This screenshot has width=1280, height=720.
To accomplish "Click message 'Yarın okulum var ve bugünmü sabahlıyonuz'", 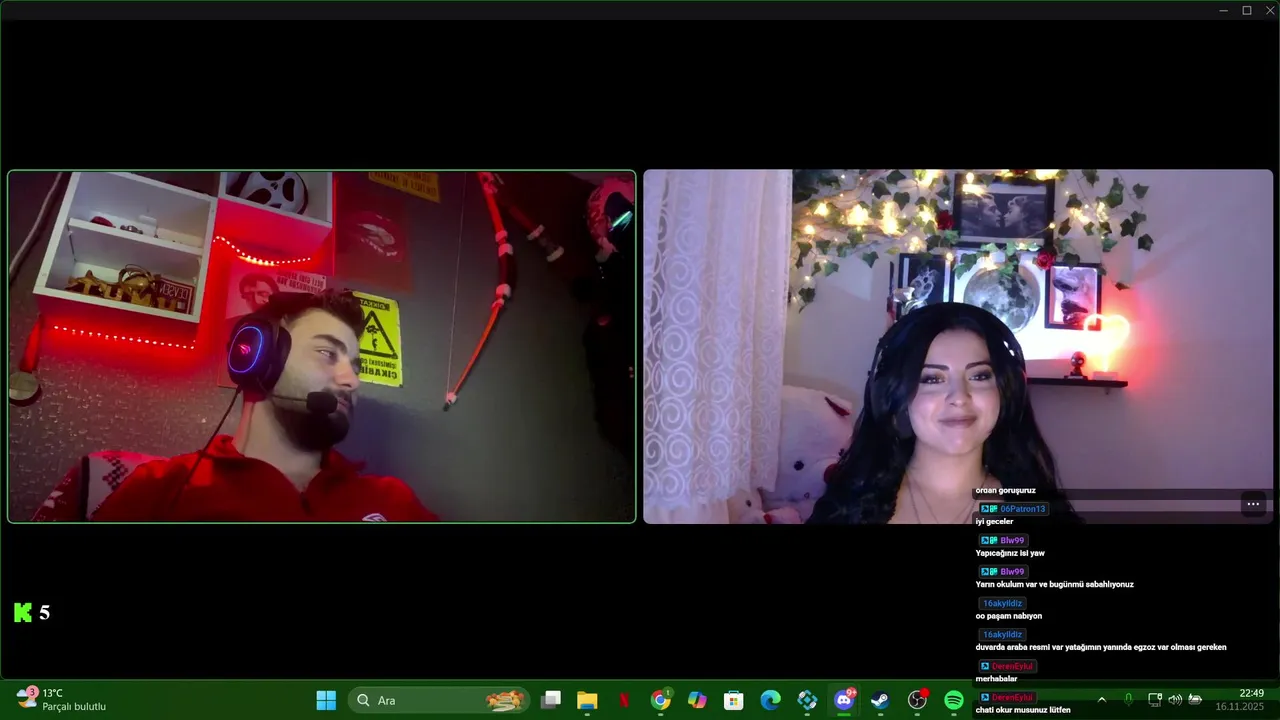I will click(x=1054, y=584).
